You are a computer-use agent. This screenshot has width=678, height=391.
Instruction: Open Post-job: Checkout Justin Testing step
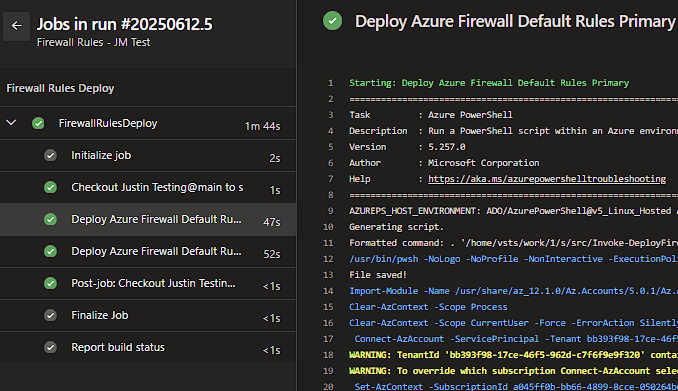click(148, 283)
